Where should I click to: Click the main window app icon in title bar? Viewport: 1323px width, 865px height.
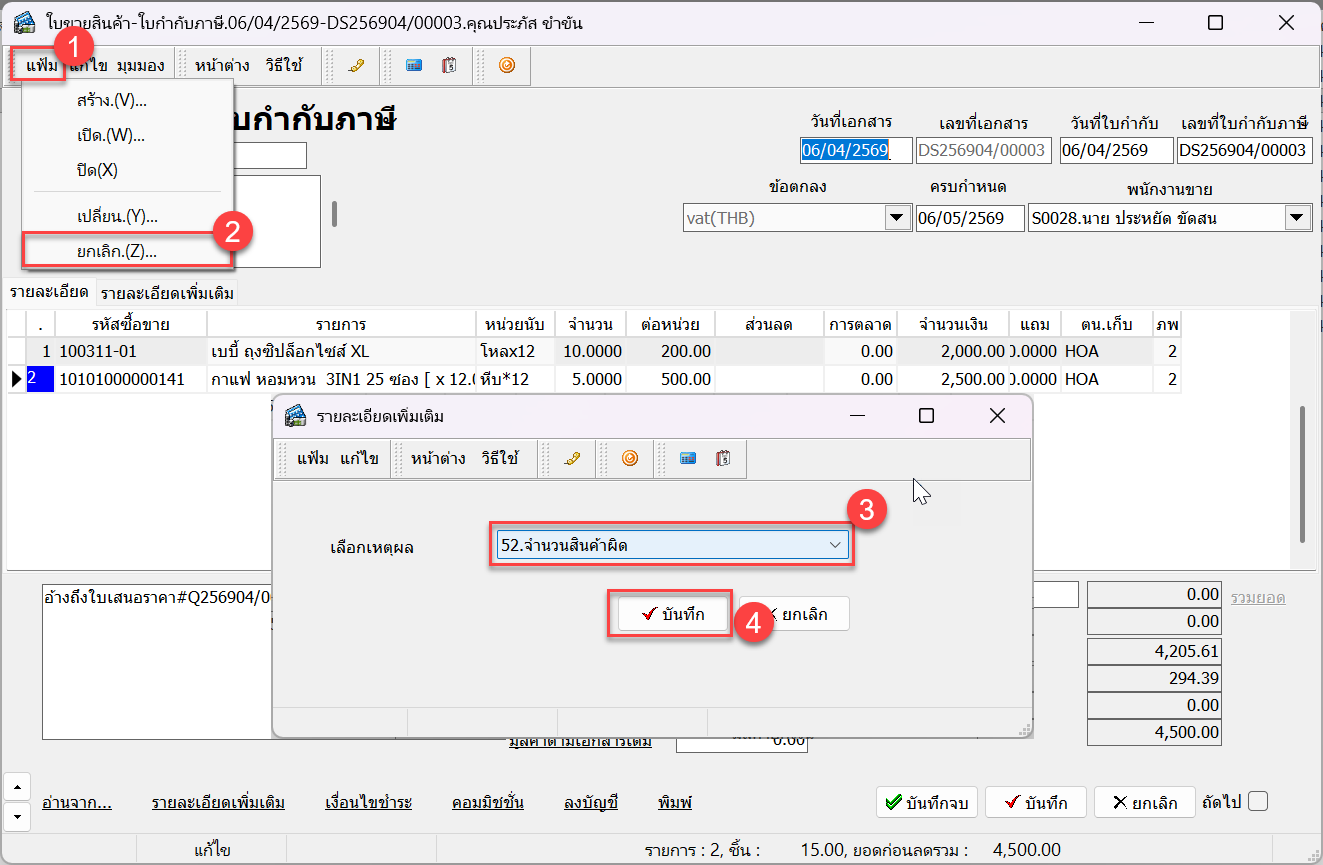pos(25,22)
